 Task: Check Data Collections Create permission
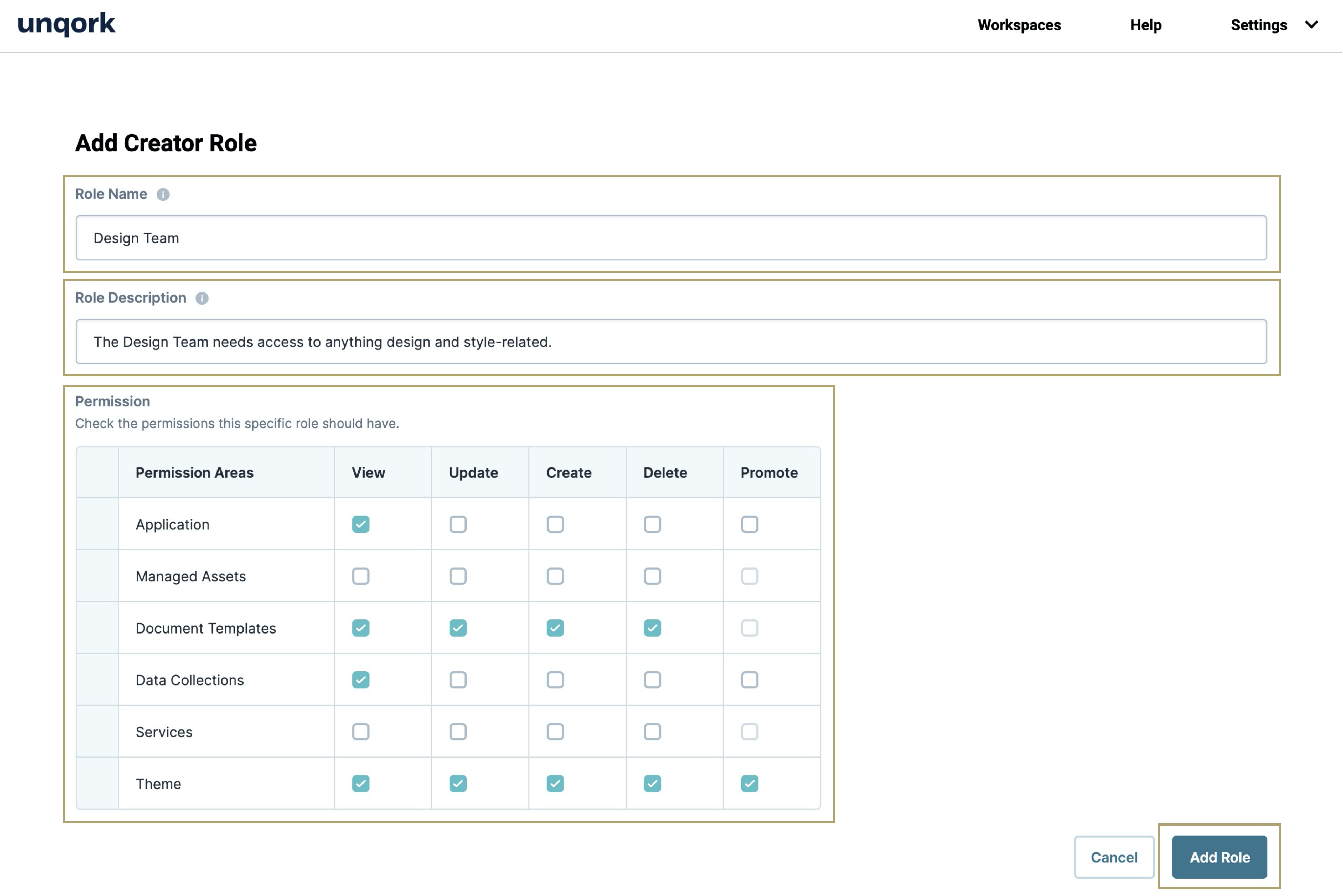[555, 680]
